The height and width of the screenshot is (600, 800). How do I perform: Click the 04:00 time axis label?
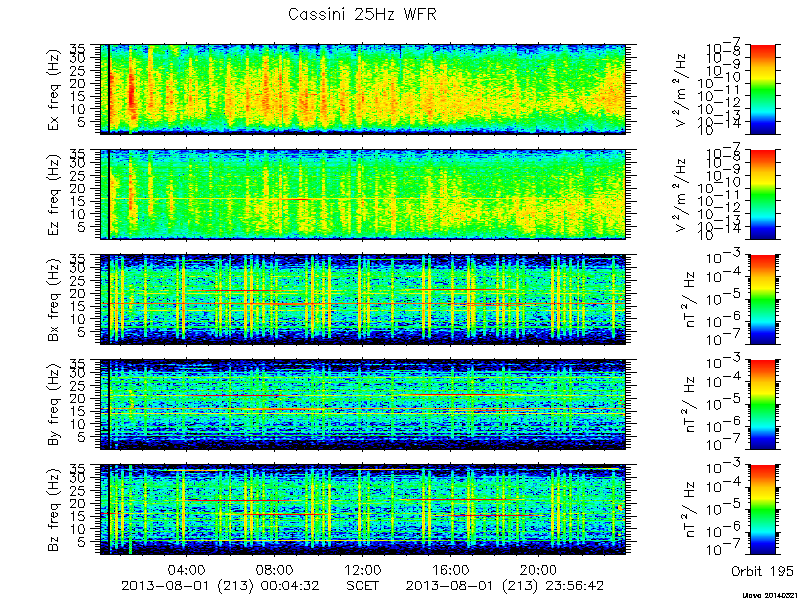(187, 569)
